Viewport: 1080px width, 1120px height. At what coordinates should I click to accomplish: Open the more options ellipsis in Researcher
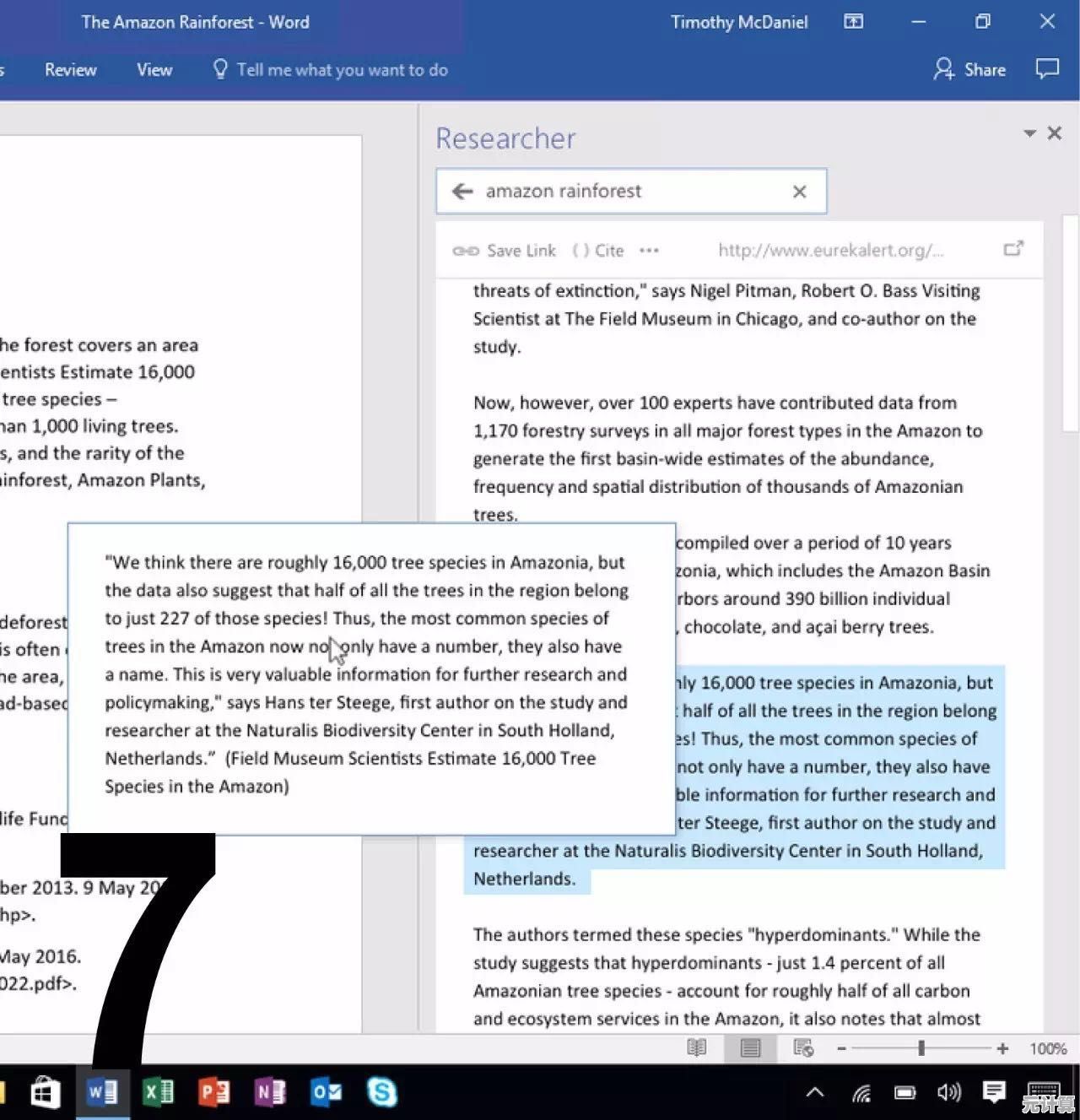[649, 251]
